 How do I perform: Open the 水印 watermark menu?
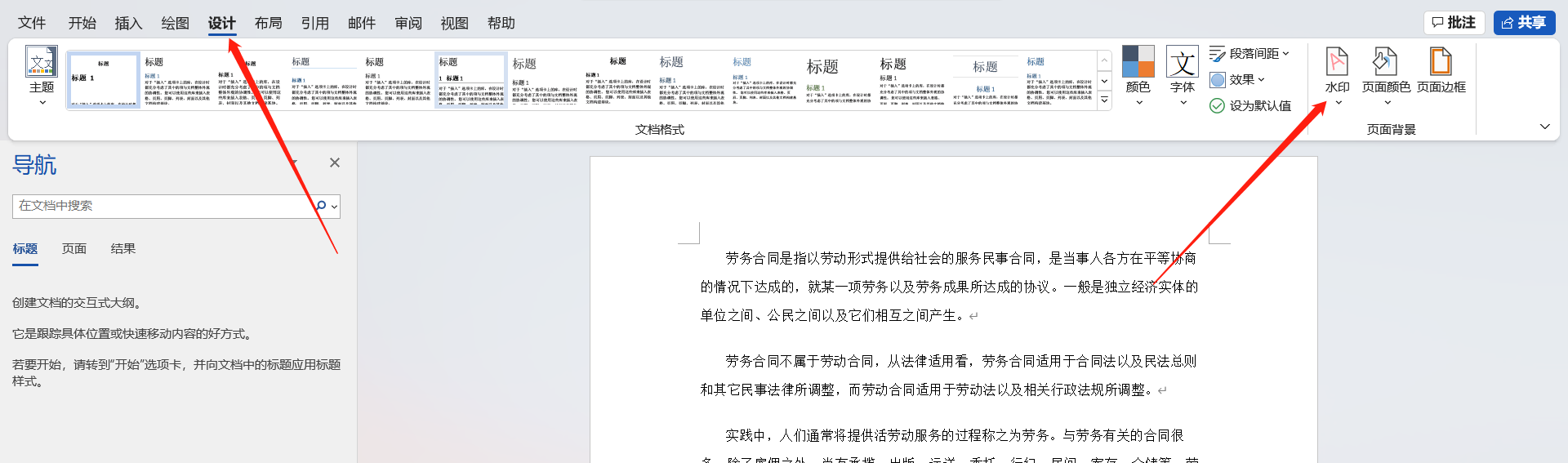(x=1337, y=74)
